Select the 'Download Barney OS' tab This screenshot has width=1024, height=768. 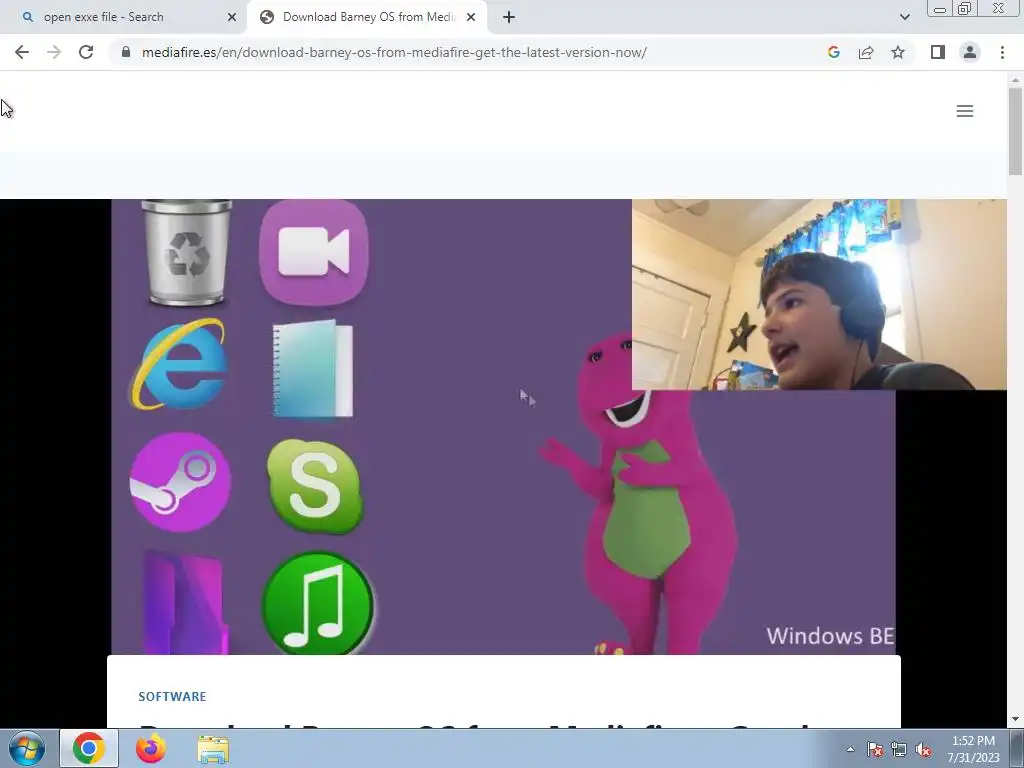(x=368, y=17)
